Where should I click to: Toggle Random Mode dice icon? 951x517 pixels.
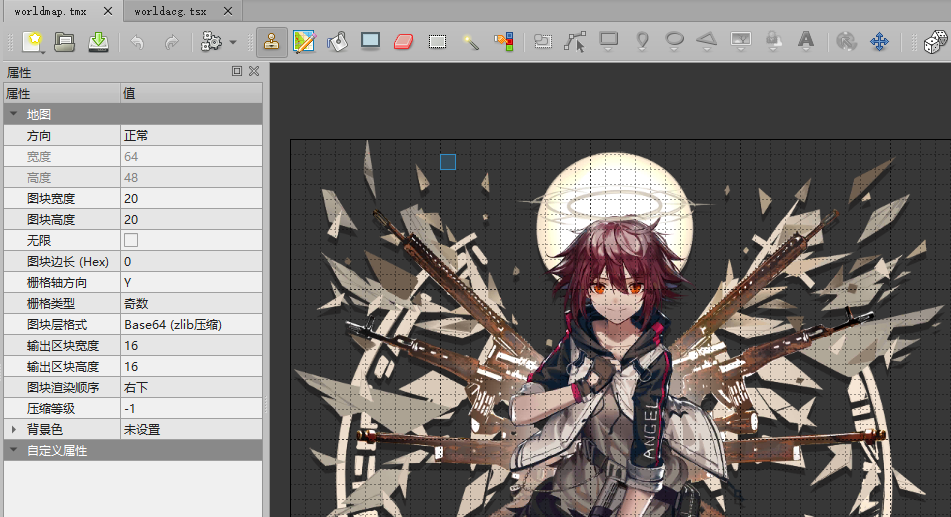935,42
